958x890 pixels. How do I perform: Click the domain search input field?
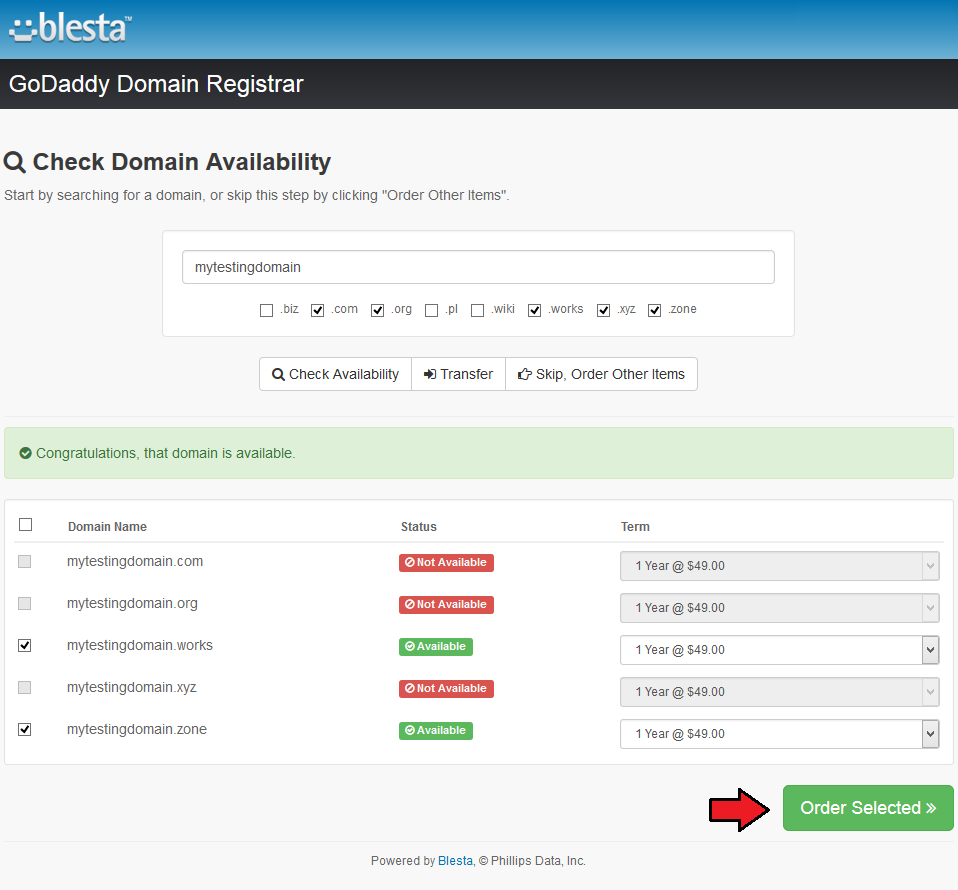[478, 267]
